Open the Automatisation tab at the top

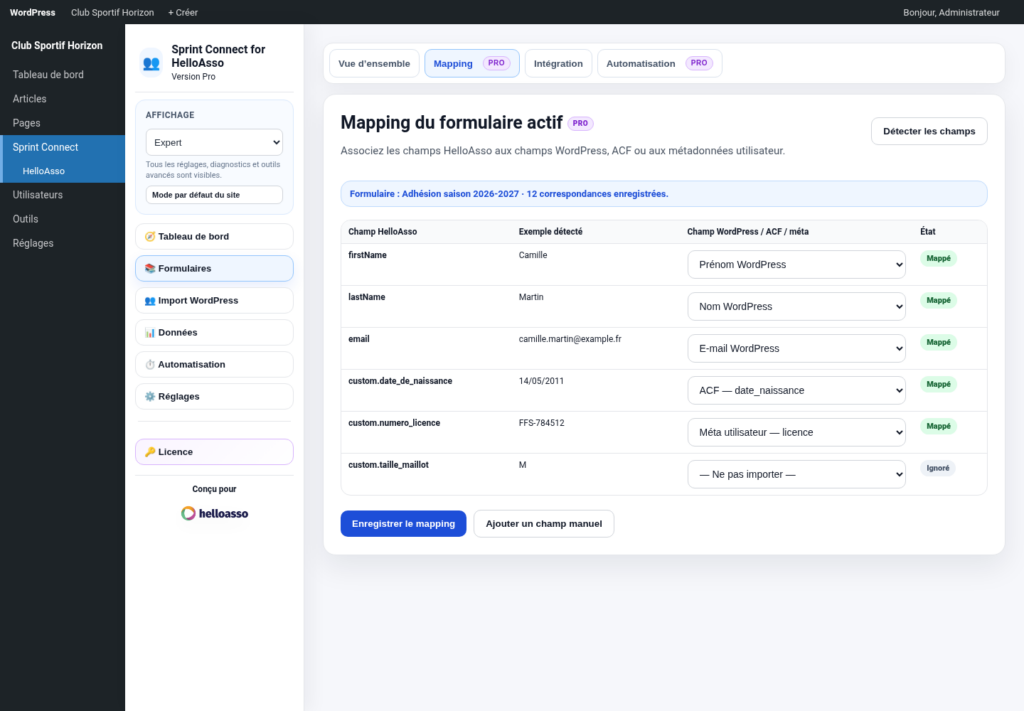660,63
